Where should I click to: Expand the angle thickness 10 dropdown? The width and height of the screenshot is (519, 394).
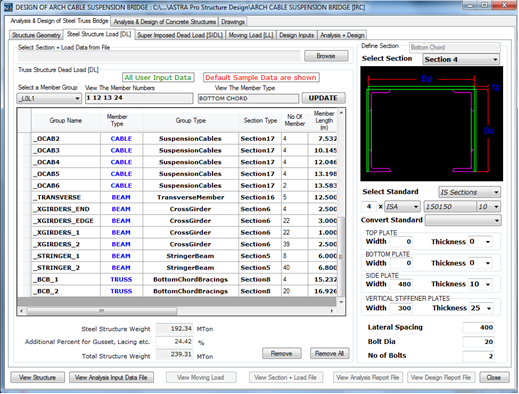pyautogui.click(x=488, y=207)
